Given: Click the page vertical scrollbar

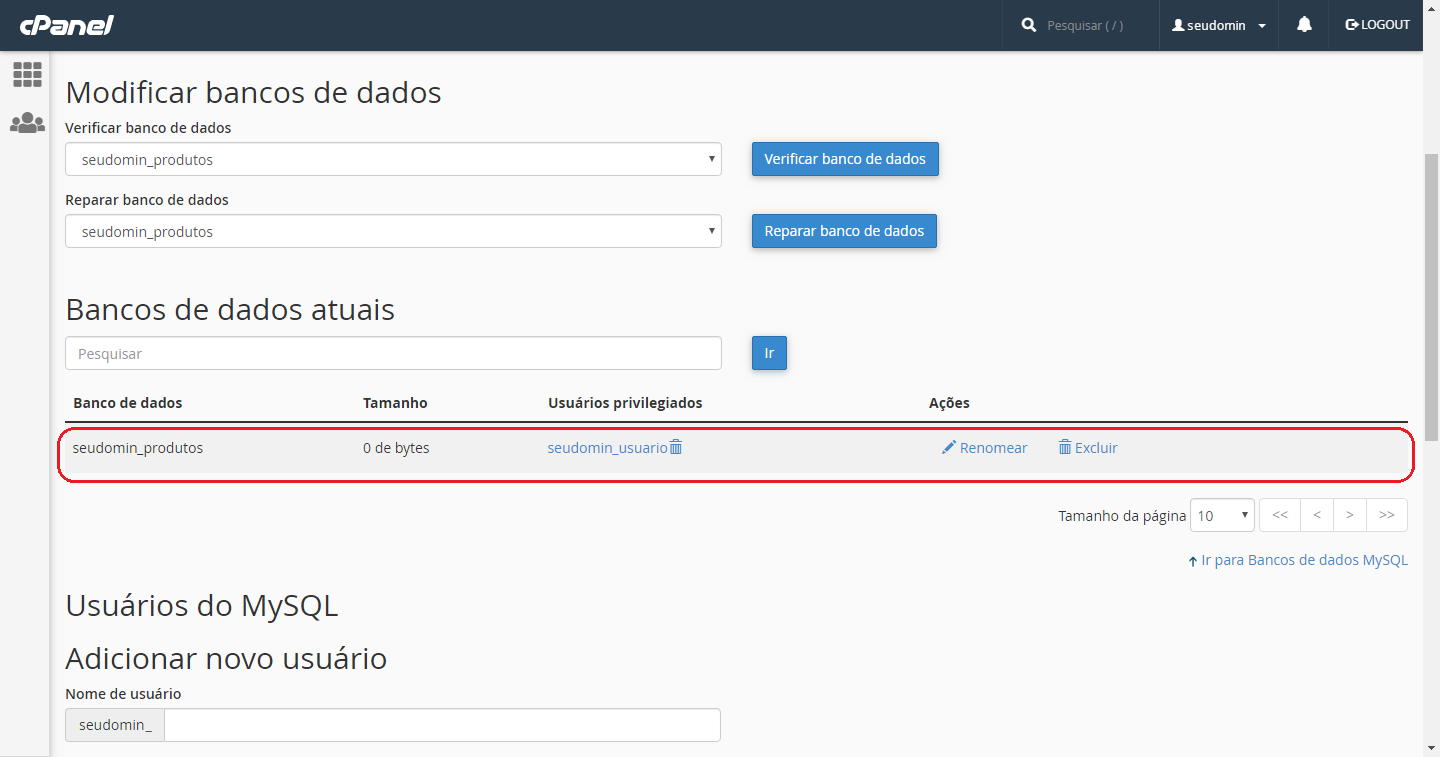Looking at the screenshot, I should point(1431,298).
